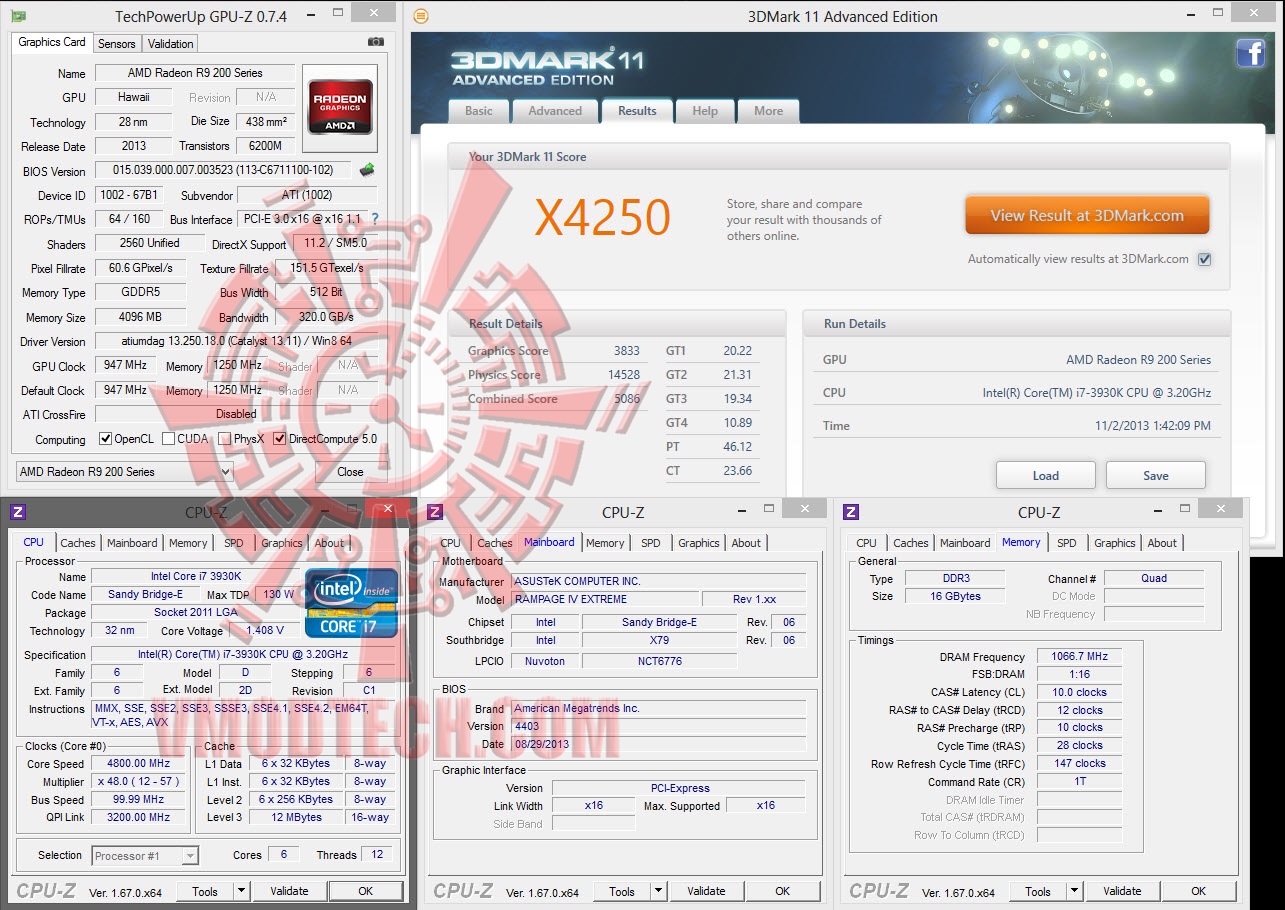The width and height of the screenshot is (1285, 910).
Task: Toggle the PhysX checkbox
Action: [225, 439]
